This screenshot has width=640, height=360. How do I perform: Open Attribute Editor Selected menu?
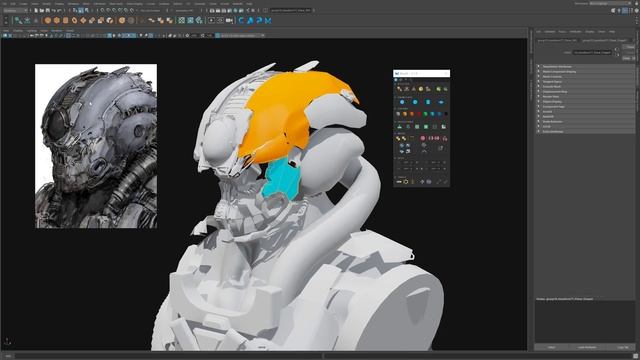coord(549,31)
